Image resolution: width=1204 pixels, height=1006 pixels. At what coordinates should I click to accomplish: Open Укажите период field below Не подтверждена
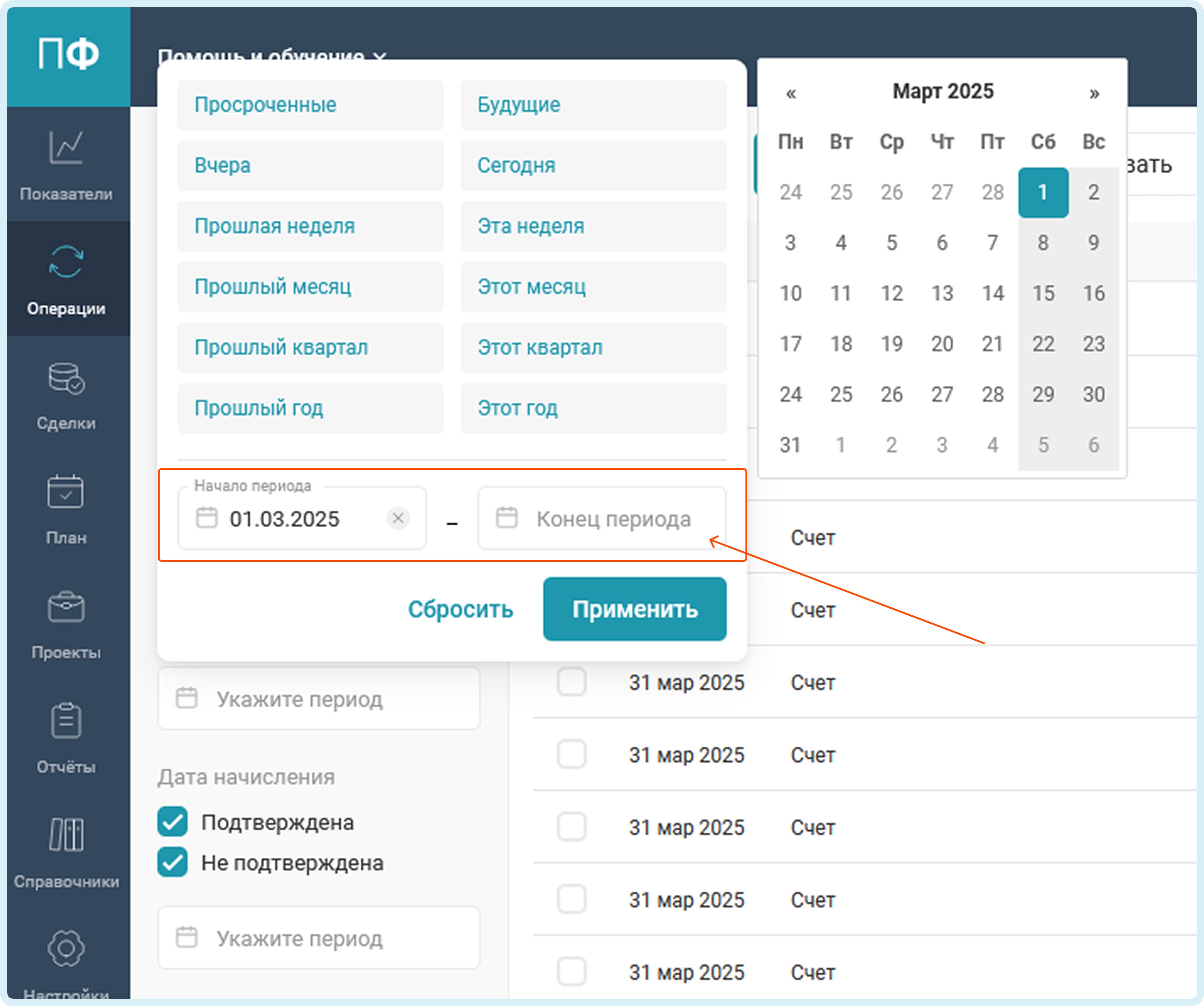tap(319, 938)
